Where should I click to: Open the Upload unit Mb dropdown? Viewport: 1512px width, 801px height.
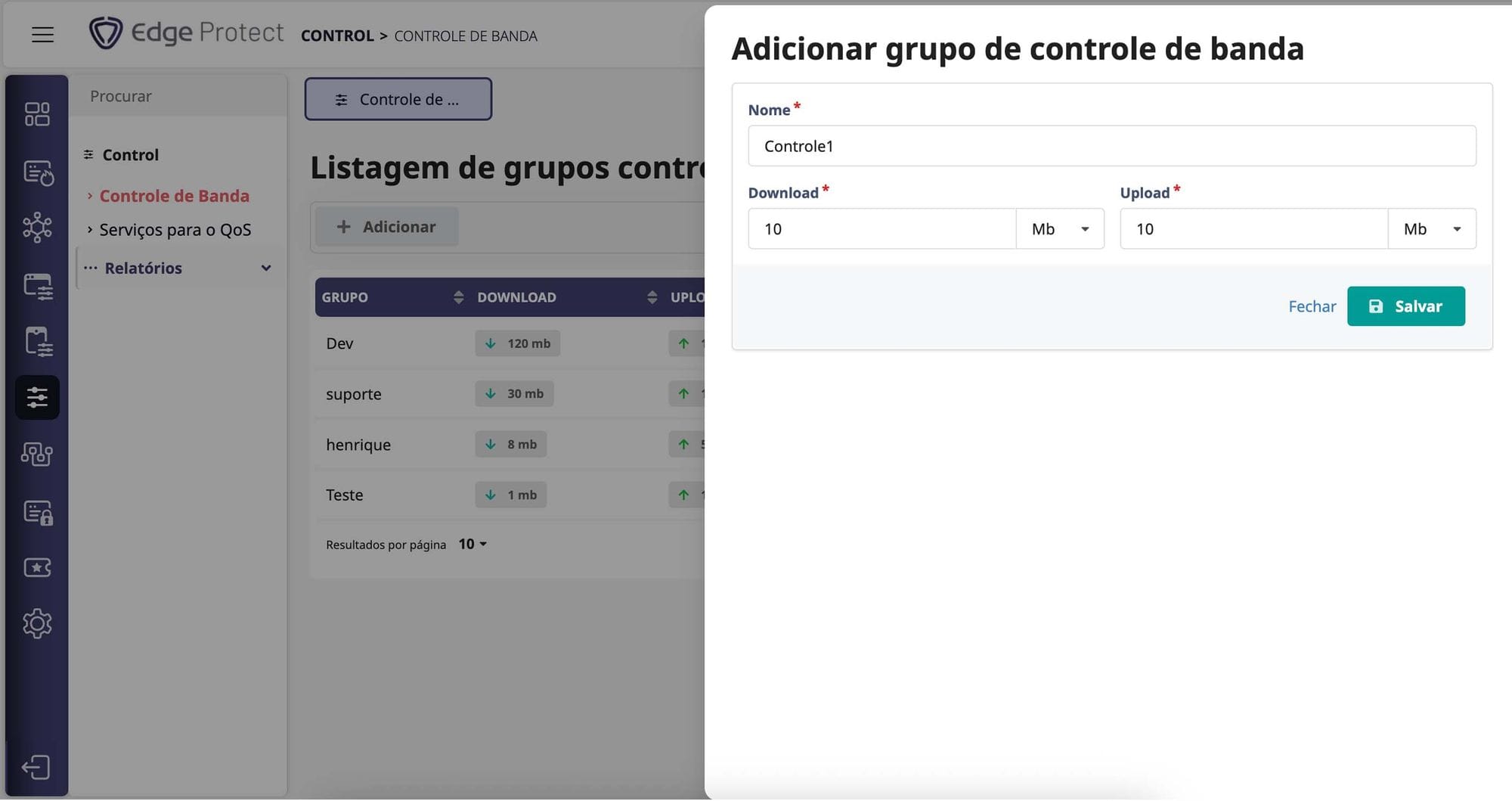click(x=1432, y=229)
